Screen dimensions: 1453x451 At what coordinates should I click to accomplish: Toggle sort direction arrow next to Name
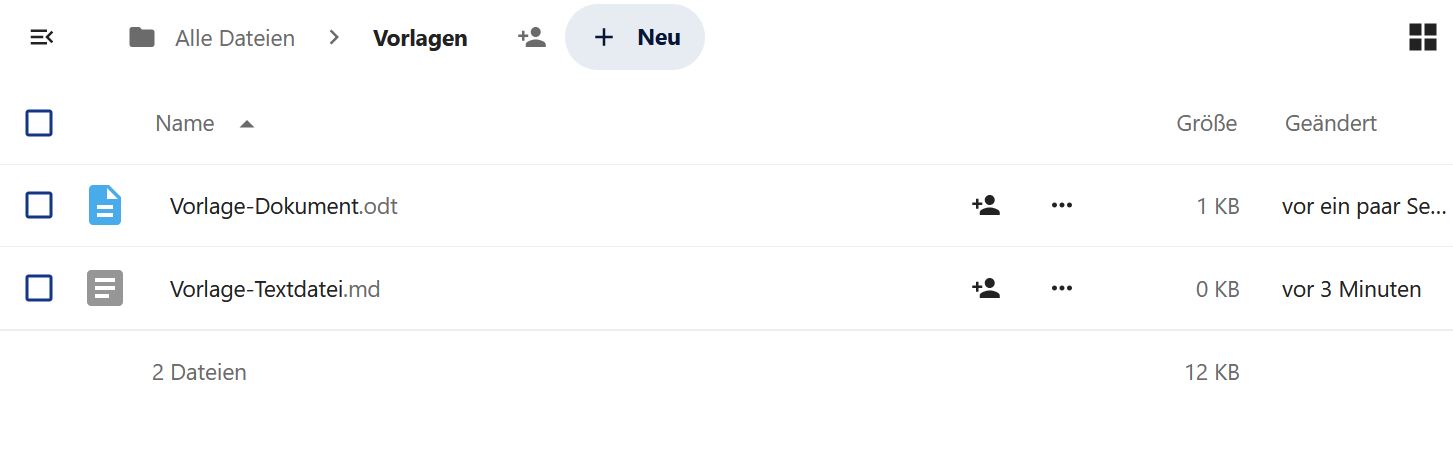[x=247, y=124]
